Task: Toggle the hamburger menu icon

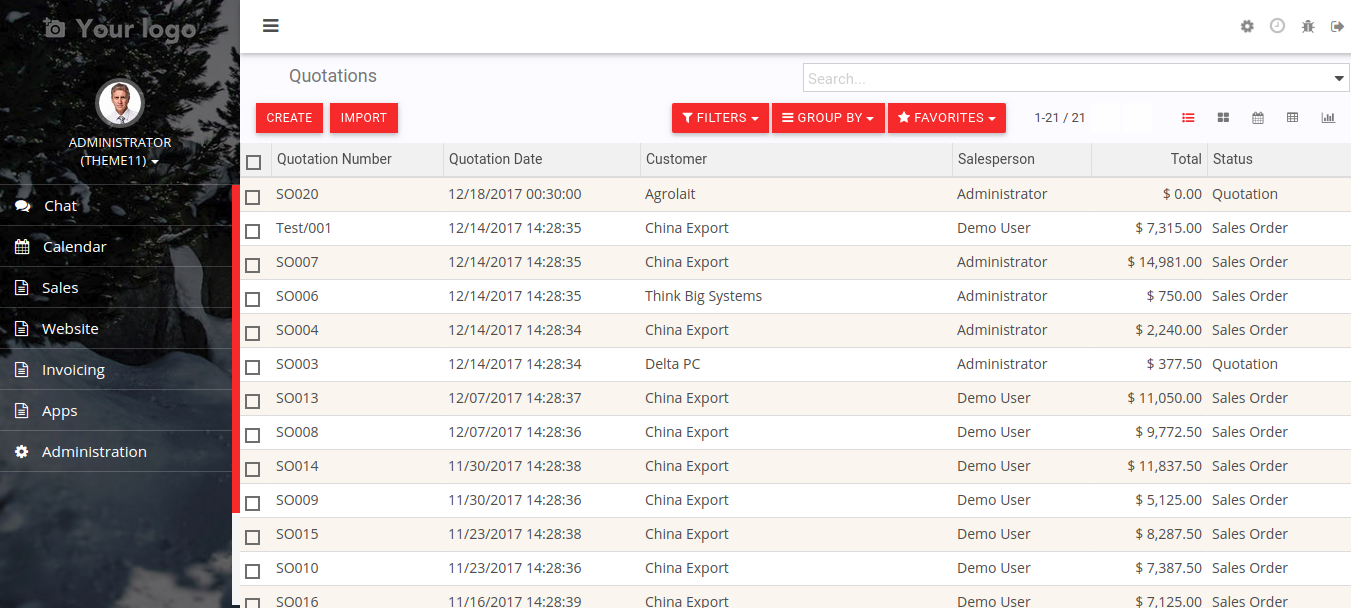Action: (x=271, y=26)
